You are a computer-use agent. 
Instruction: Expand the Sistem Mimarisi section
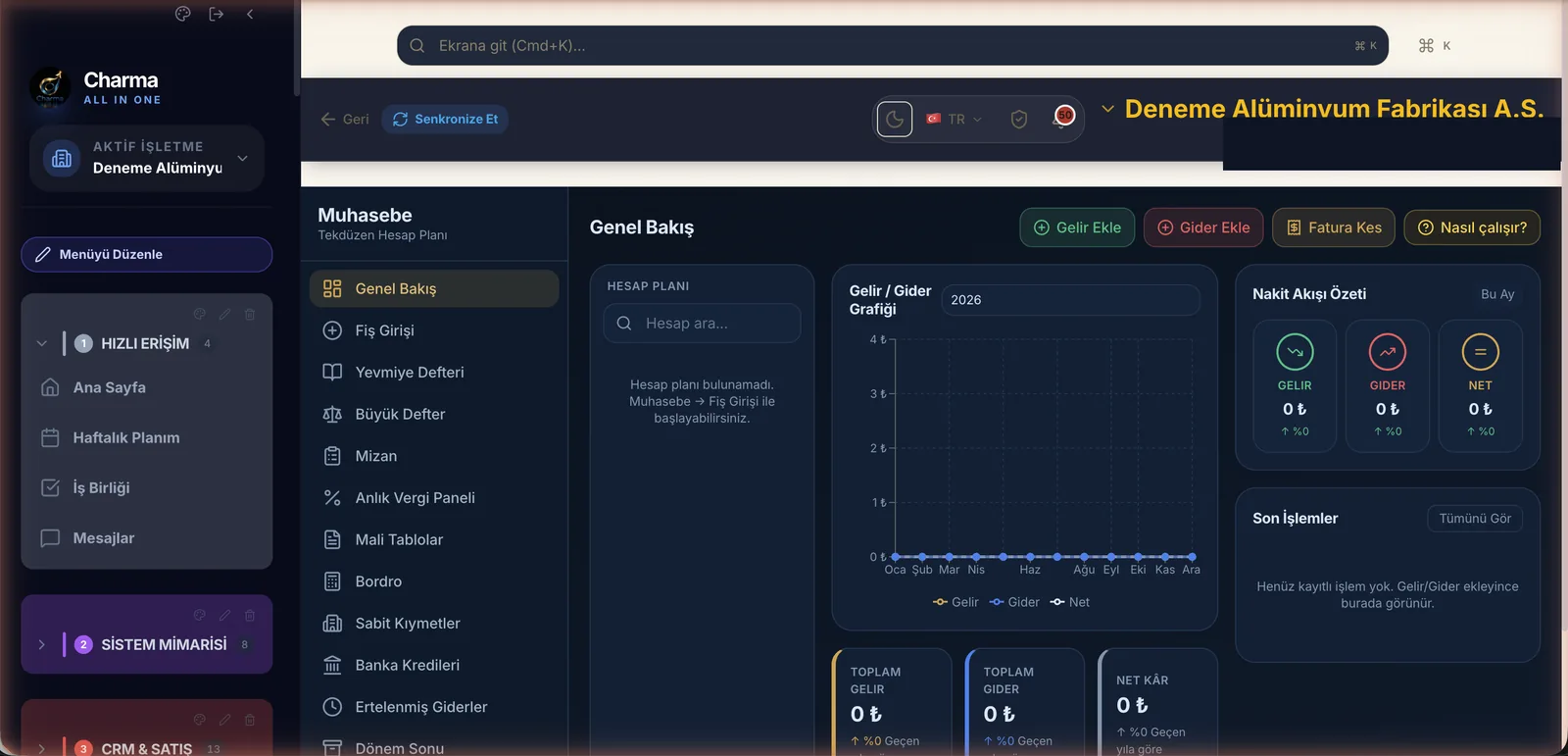41,644
